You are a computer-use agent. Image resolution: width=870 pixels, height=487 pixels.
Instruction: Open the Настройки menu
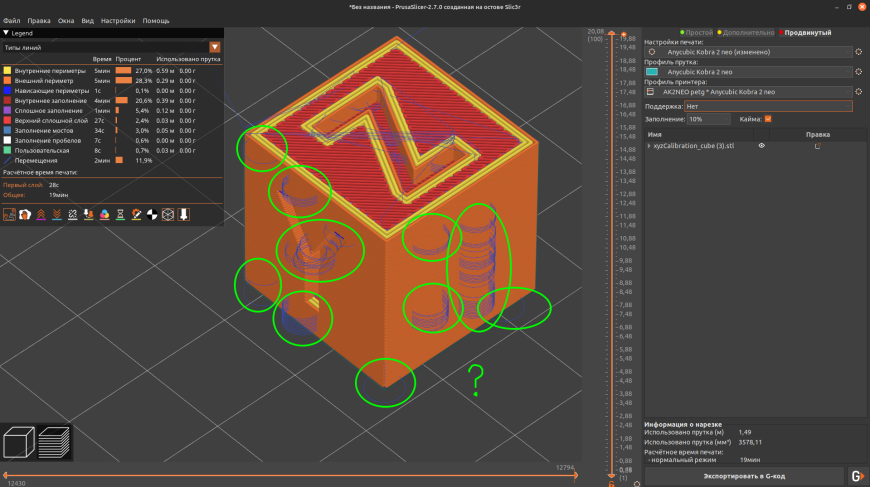tap(118, 20)
